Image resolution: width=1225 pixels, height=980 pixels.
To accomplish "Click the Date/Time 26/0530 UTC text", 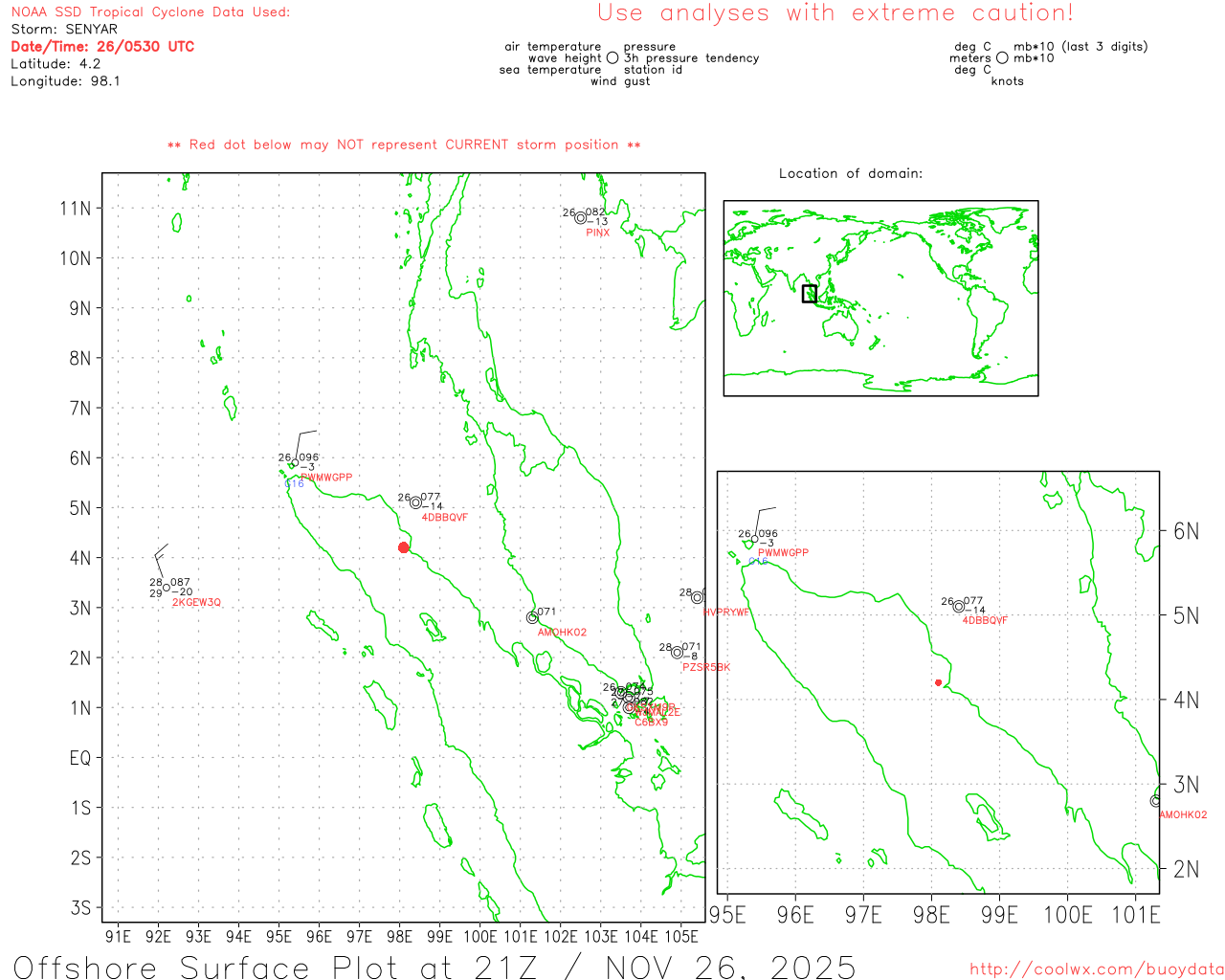I will tap(102, 47).
